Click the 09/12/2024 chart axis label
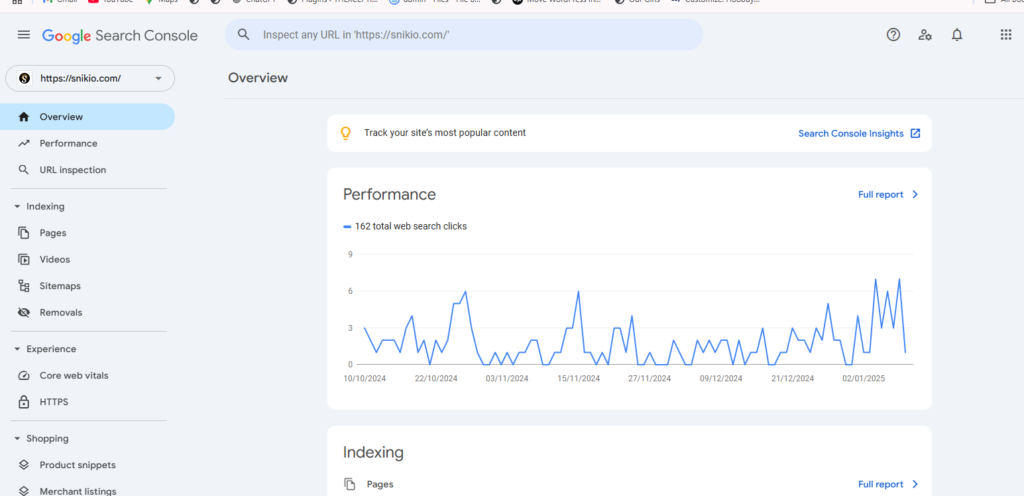This screenshot has width=1024, height=496. [720, 378]
